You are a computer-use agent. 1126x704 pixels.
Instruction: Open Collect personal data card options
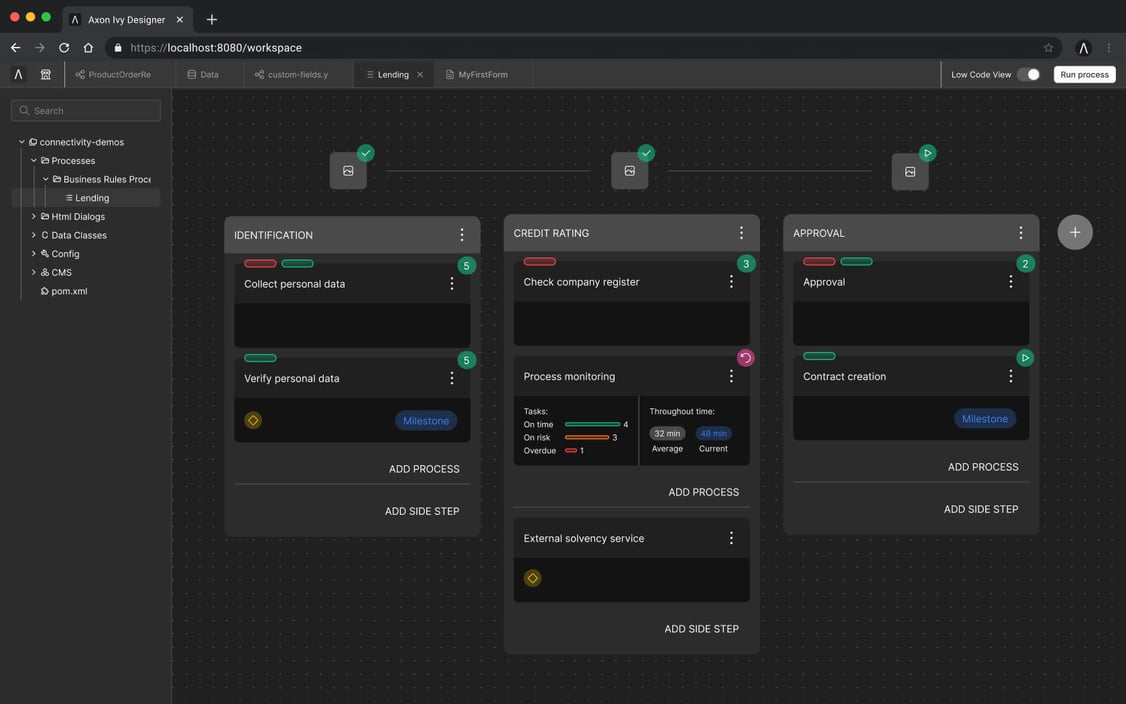[452, 284]
